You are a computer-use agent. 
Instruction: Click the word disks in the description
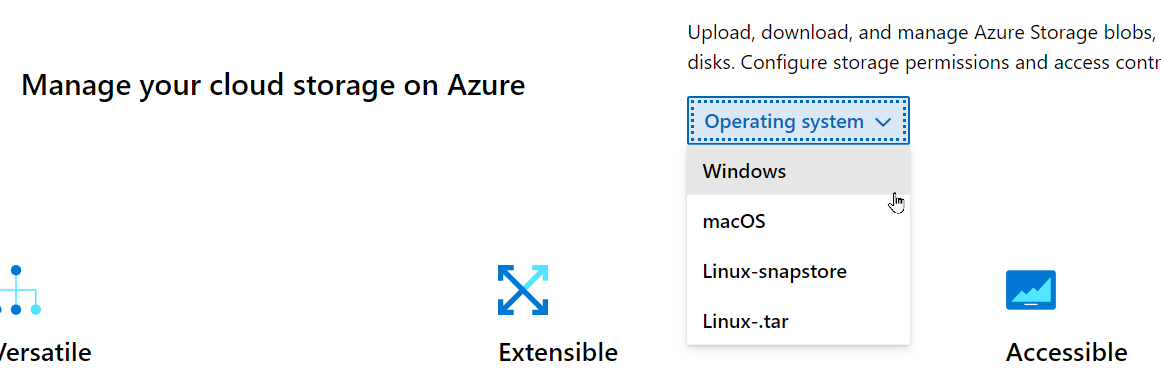pyautogui.click(x=709, y=62)
